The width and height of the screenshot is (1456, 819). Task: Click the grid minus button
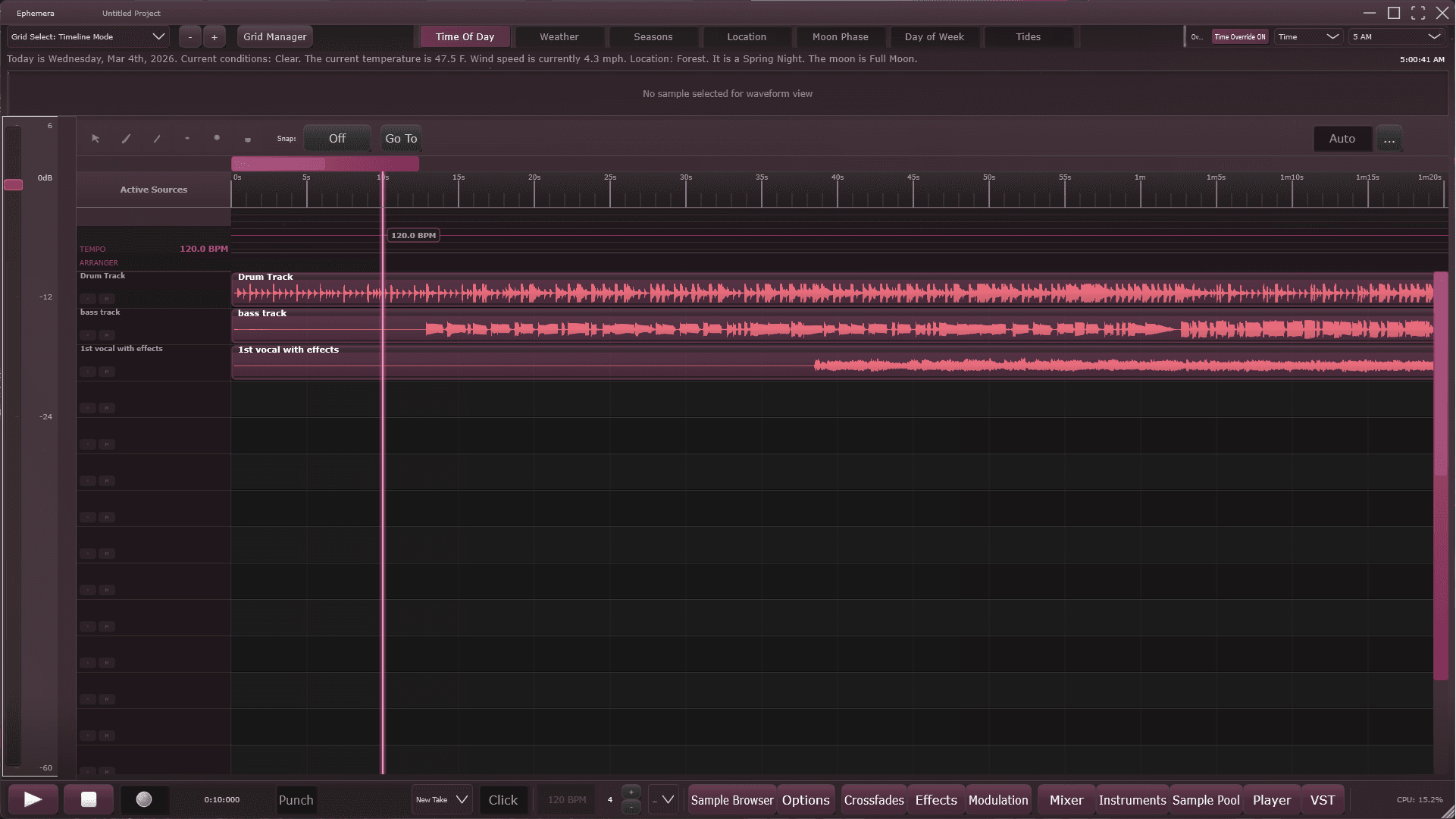(x=190, y=36)
